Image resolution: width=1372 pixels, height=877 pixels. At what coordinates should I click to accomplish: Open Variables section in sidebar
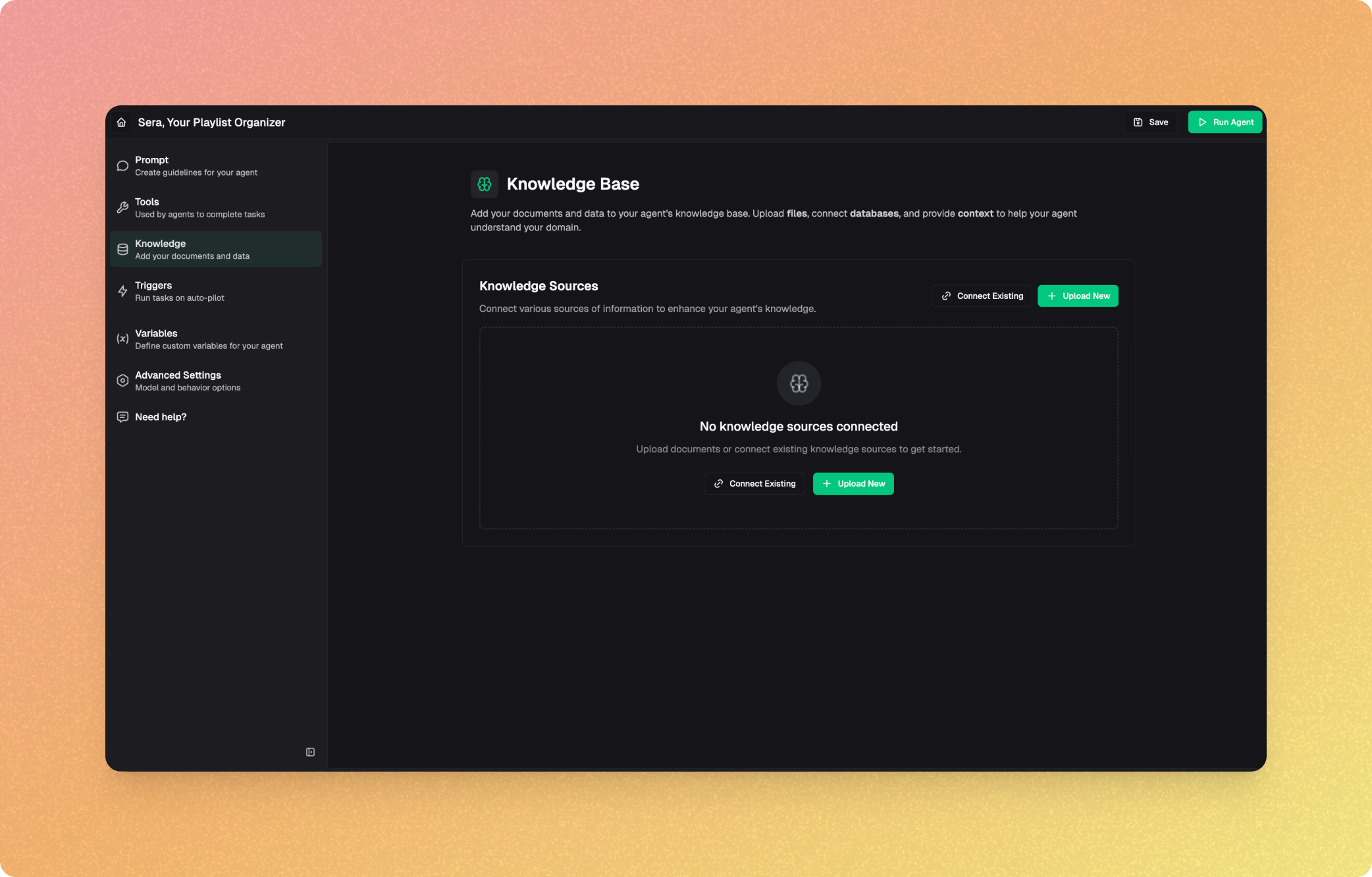click(x=209, y=339)
